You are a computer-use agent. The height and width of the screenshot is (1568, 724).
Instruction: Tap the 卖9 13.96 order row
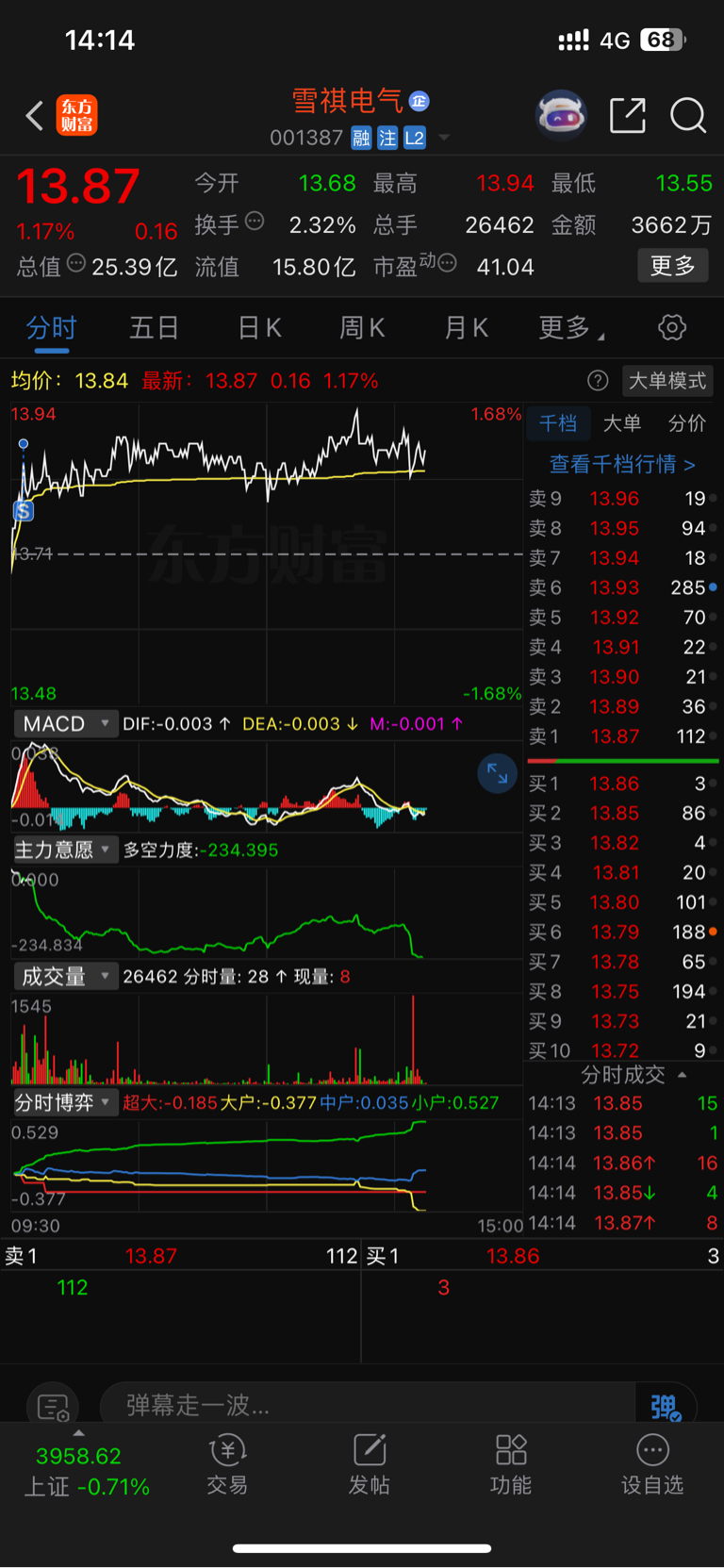point(622,499)
